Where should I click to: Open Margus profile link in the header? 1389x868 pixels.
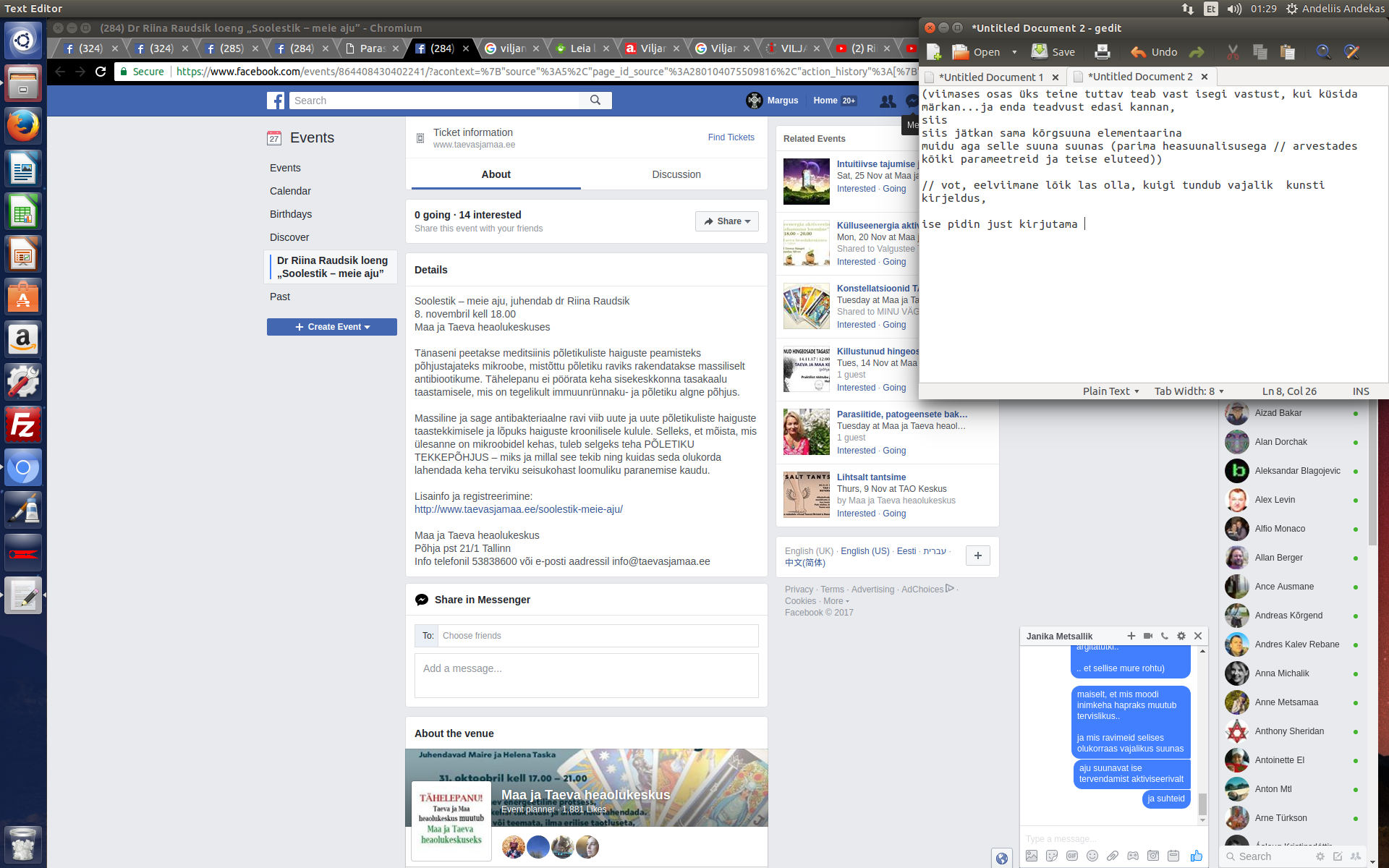point(773,101)
